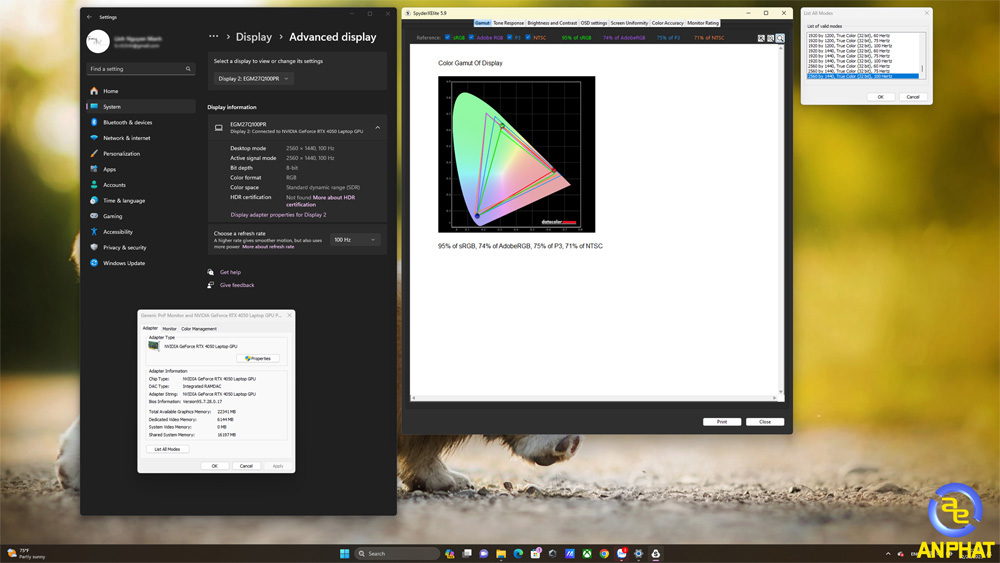Viewport: 1000px width, 563px height.
Task: Click the middle zoom icon in SpyderXElite toolbar
Action: coord(770,38)
